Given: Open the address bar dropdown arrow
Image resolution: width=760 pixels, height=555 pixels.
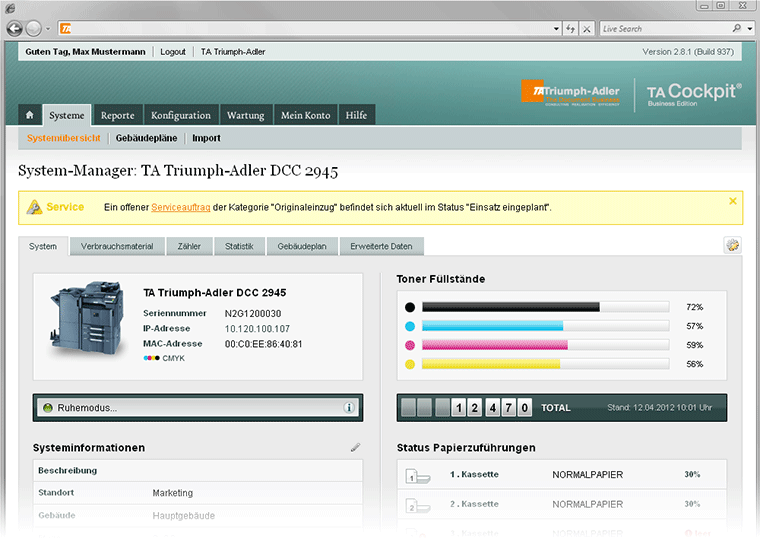Looking at the screenshot, I should 556,29.
